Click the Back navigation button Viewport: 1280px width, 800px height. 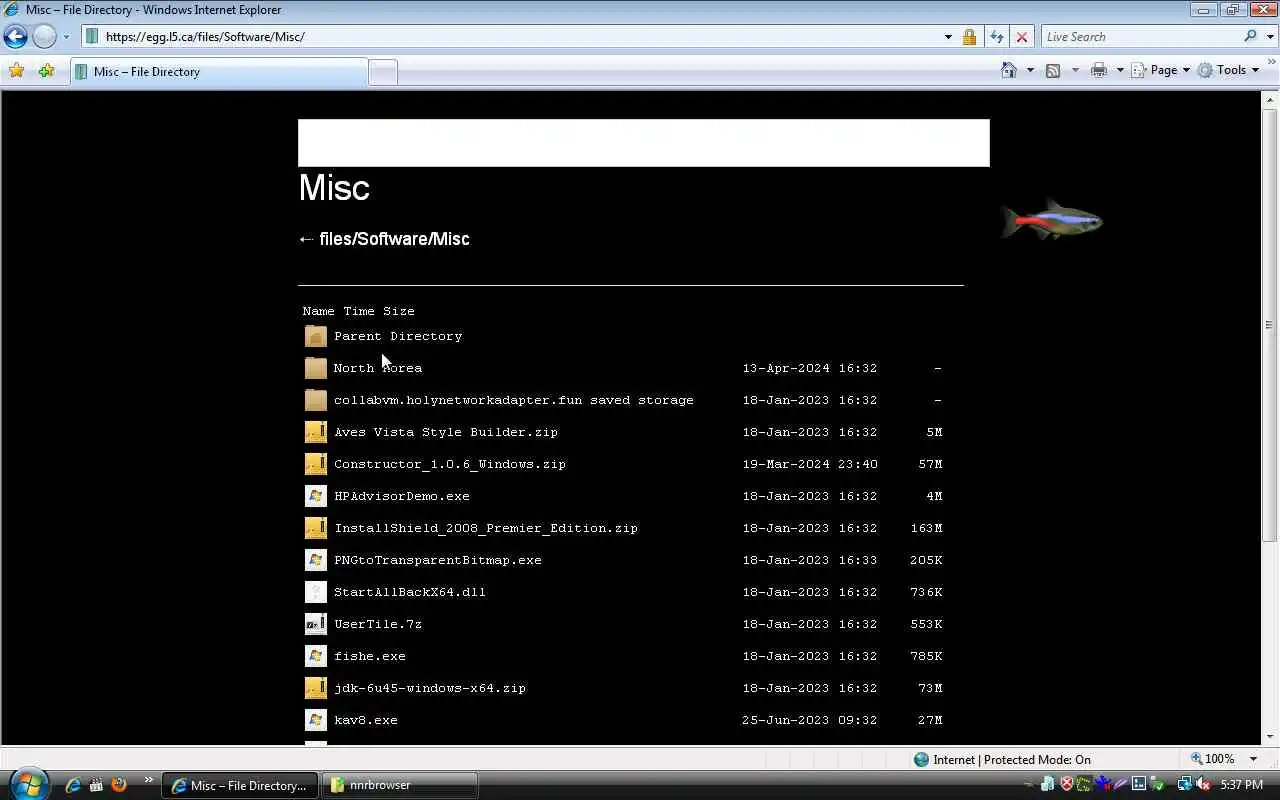pos(15,37)
